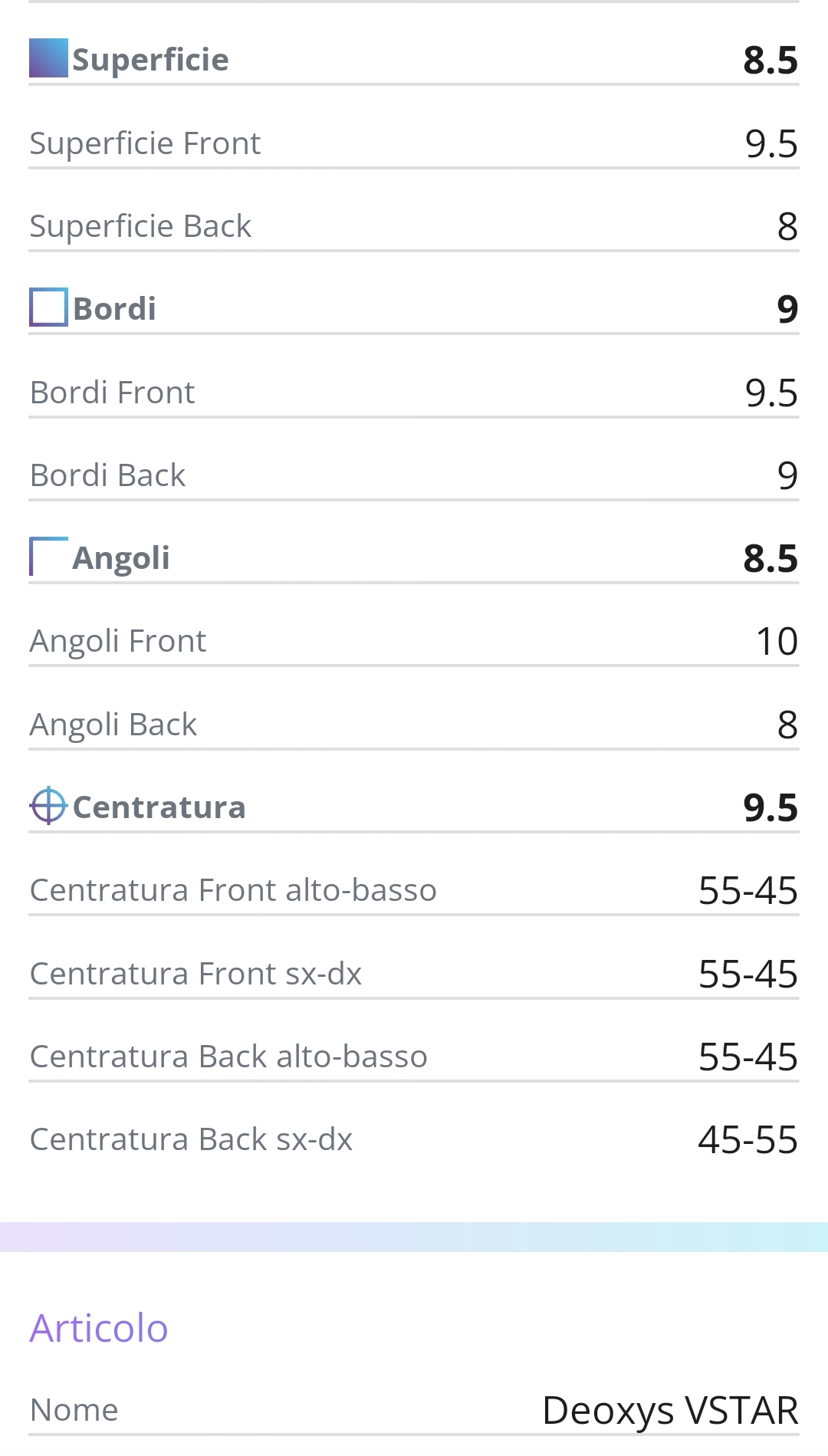Click the Centratura crosshair icon
The width and height of the screenshot is (828, 1456).
(48, 805)
